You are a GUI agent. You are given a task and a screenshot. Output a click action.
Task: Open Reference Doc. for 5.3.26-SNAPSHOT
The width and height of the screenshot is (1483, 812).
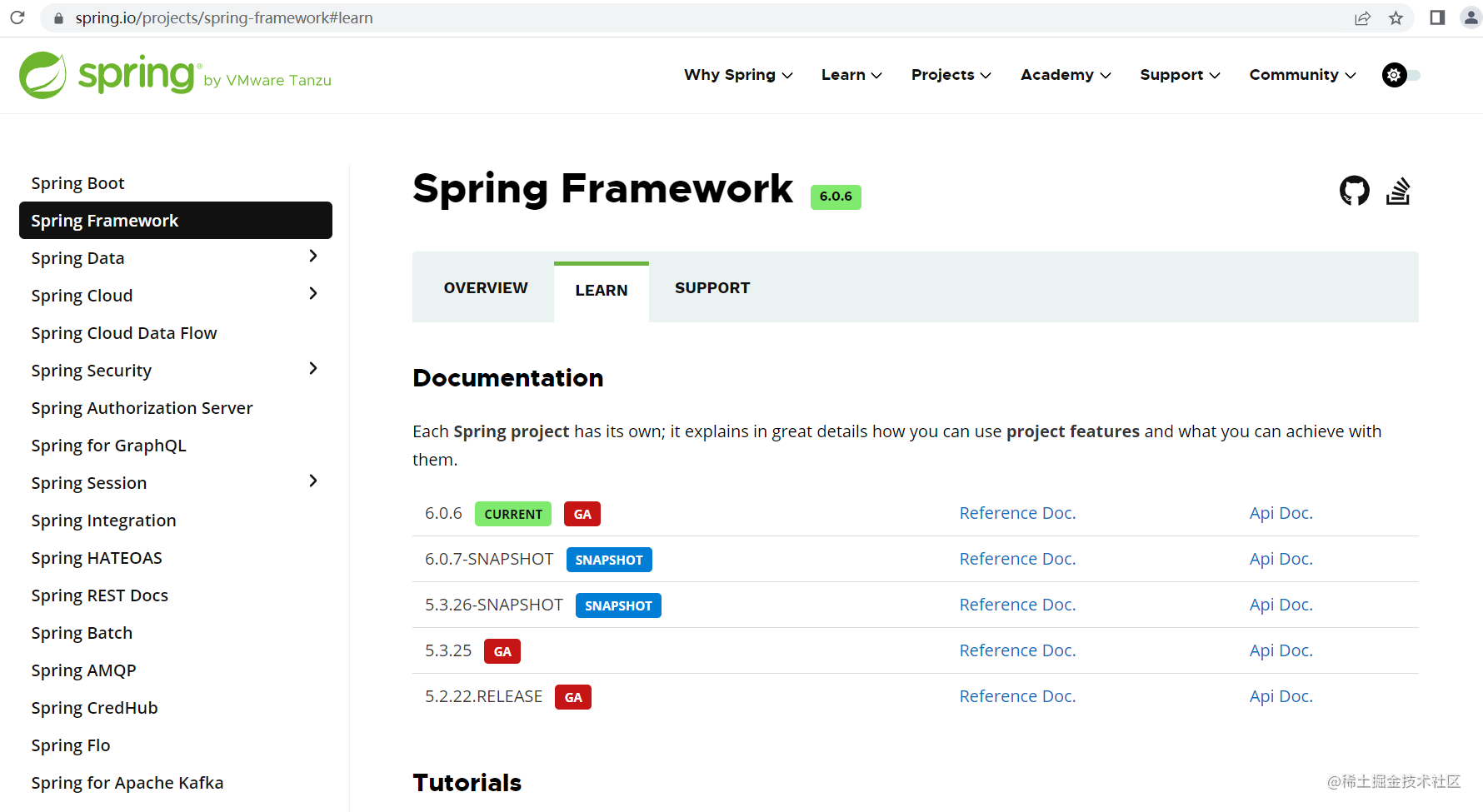point(1017,605)
